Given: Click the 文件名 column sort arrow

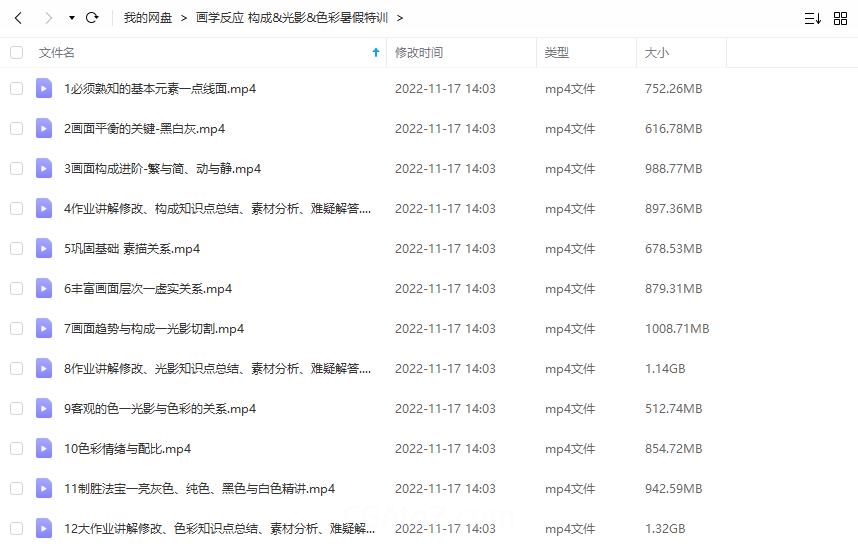Looking at the screenshot, I should click(376, 52).
